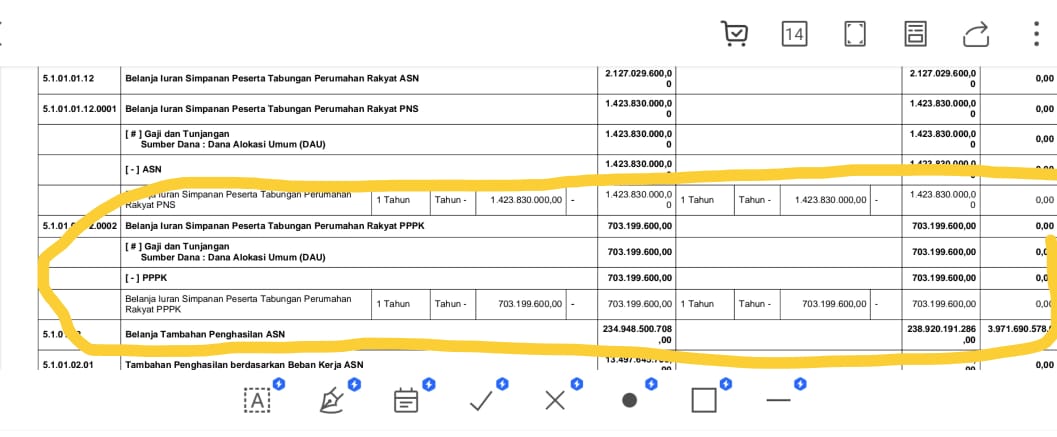This screenshot has height=437, width=1057.
Task: Select the date stamp tool
Action: pyautogui.click(x=406, y=401)
